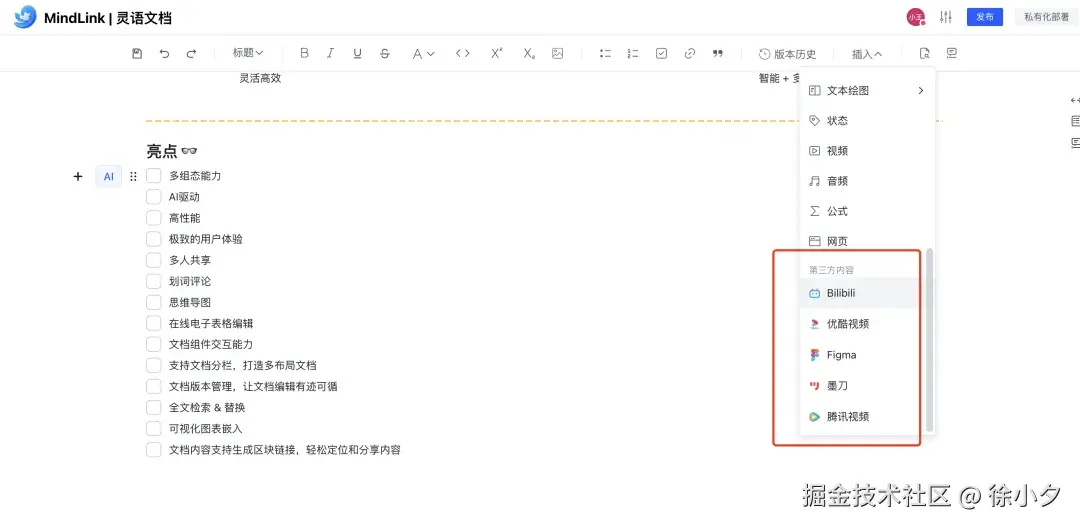Check the 思维导图 checkbox
The height and width of the screenshot is (527, 1080).
pyautogui.click(x=154, y=302)
